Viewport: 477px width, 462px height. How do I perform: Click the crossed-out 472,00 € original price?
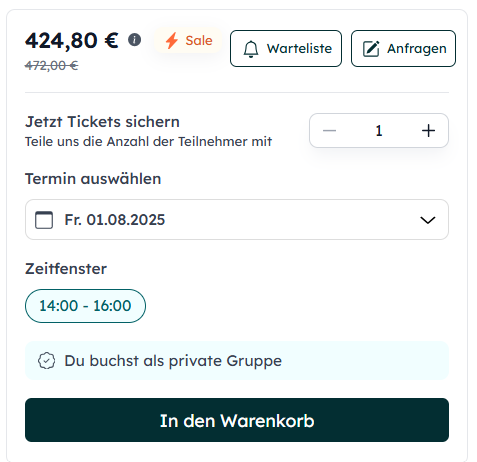(x=52, y=66)
